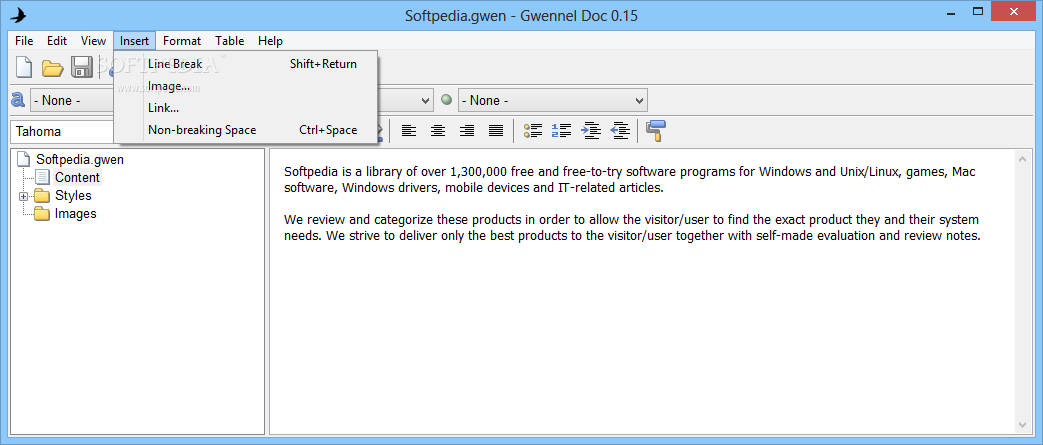Choose Line Break from the Insert menu

point(246,64)
